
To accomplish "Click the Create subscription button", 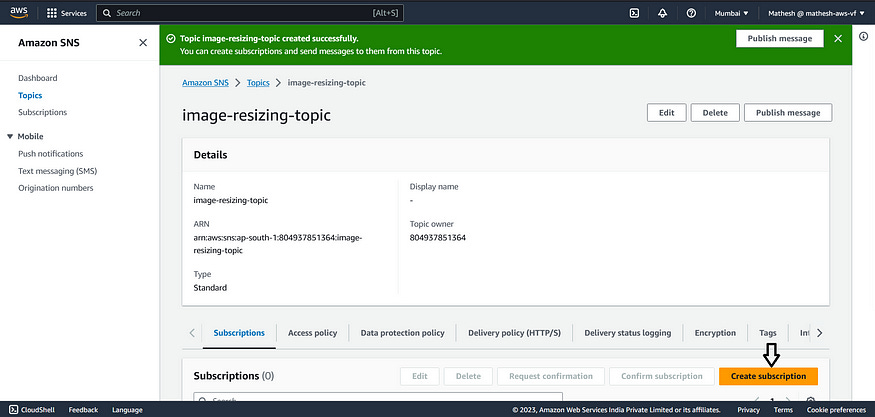I will point(768,376).
